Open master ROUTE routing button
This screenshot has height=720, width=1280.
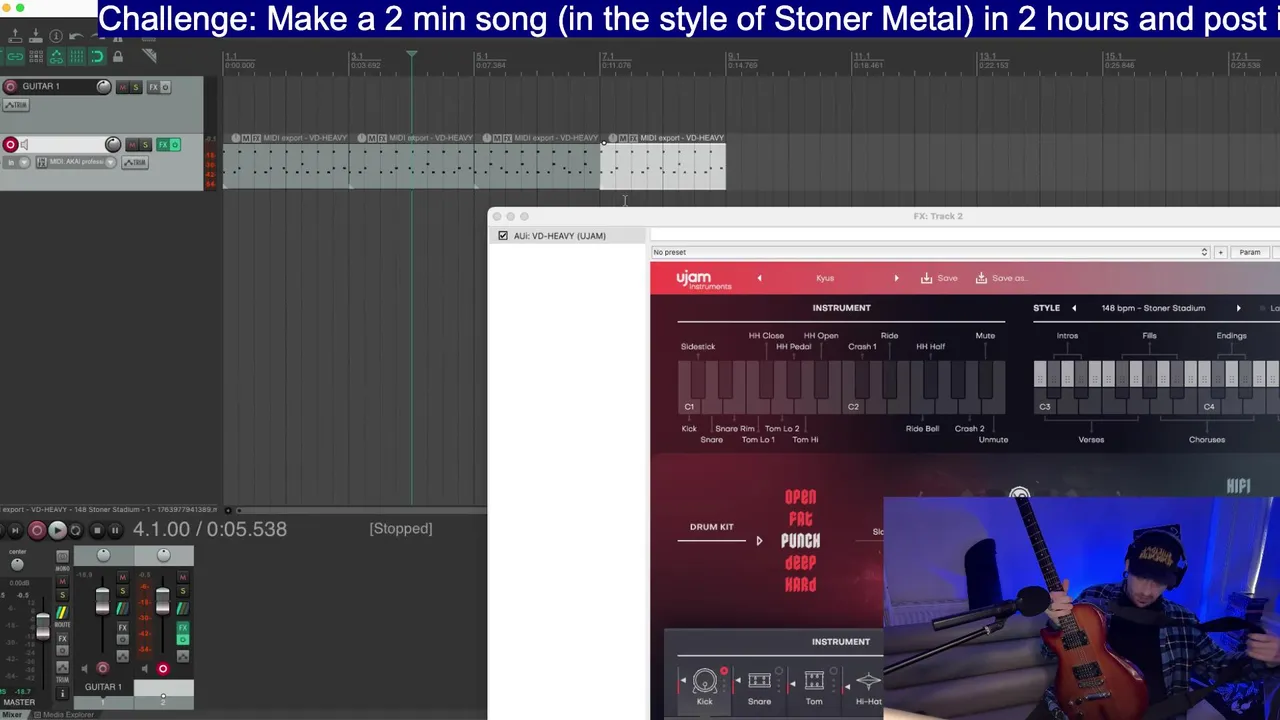(x=62, y=612)
